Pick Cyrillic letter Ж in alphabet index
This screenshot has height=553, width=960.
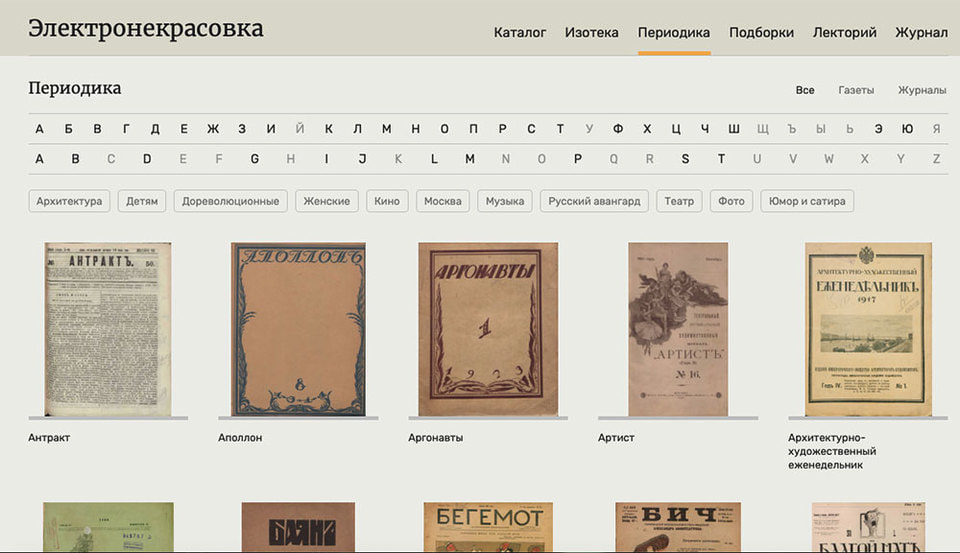pyautogui.click(x=213, y=129)
